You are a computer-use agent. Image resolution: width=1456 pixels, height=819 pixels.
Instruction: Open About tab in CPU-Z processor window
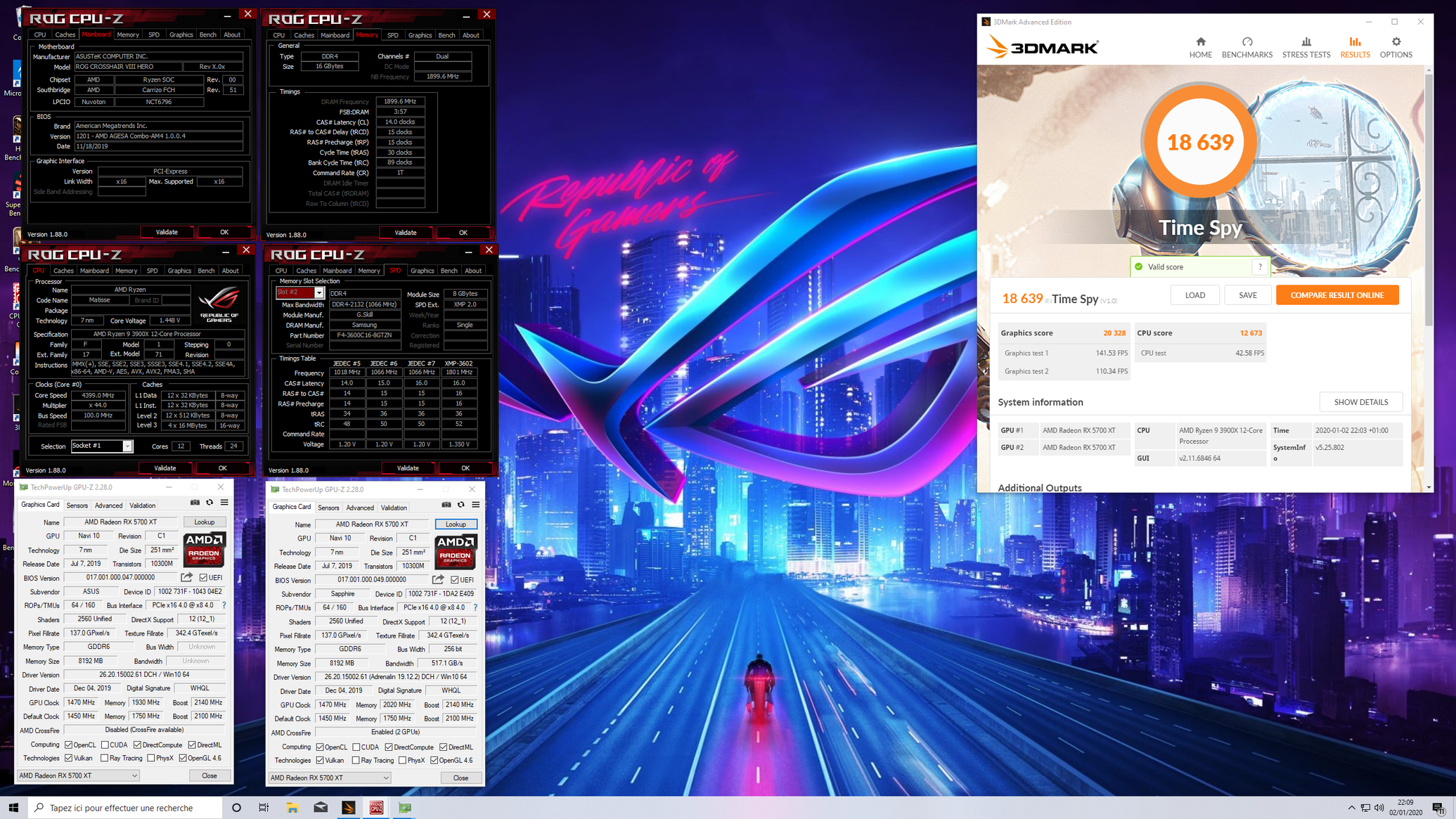(x=230, y=271)
